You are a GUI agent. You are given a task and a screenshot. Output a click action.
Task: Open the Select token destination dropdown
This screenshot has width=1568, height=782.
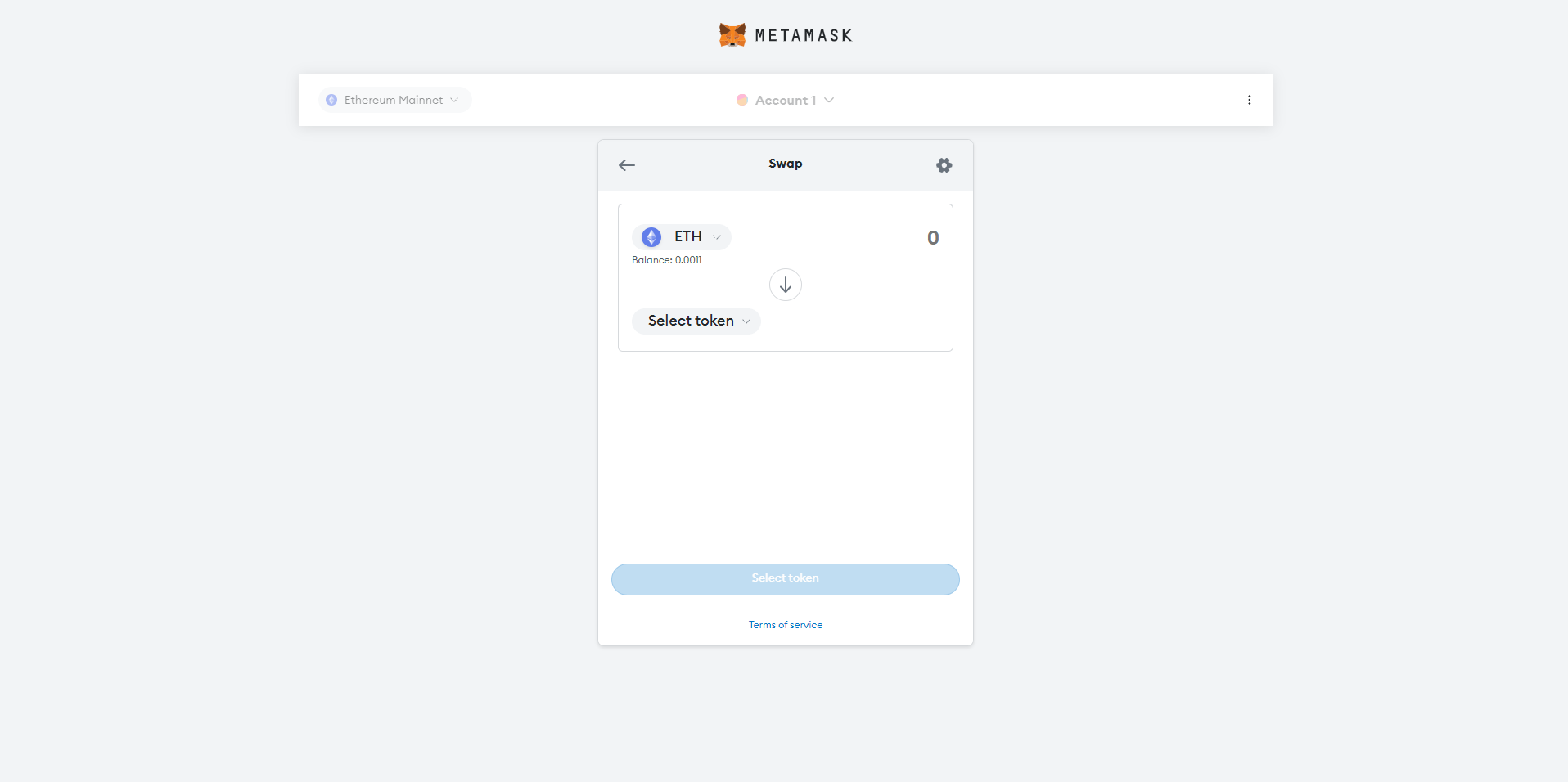[696, 321]
